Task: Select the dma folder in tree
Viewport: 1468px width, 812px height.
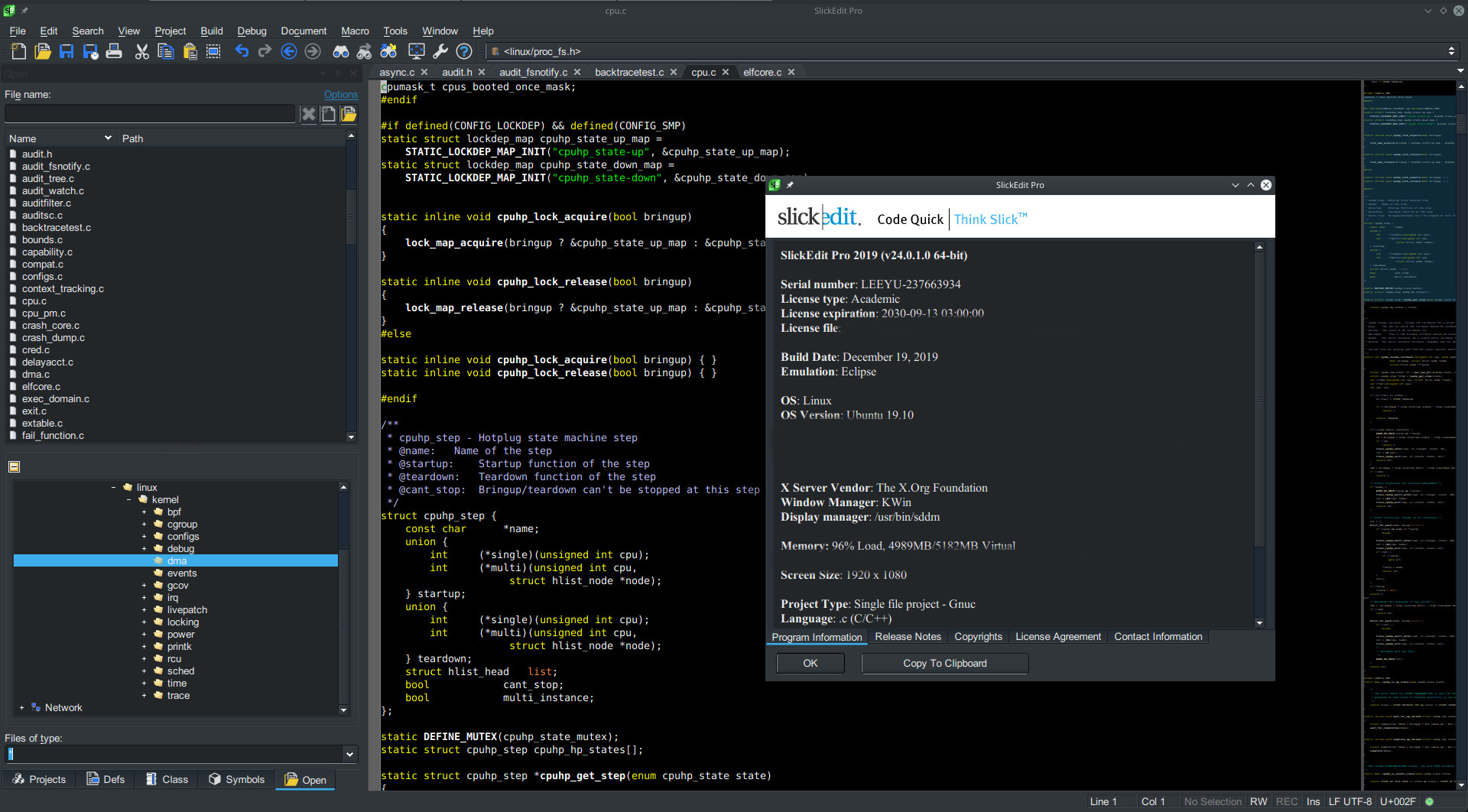Action: (x=176, y=560)
